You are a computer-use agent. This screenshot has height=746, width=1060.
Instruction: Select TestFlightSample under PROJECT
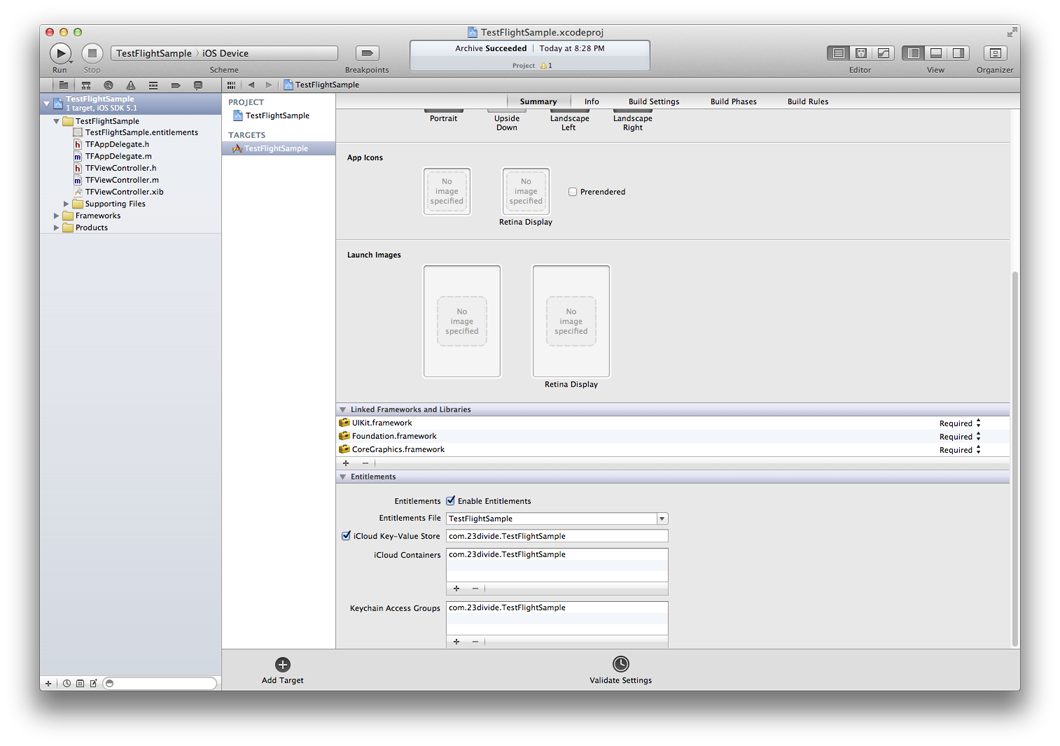click(x=279, y=116)
